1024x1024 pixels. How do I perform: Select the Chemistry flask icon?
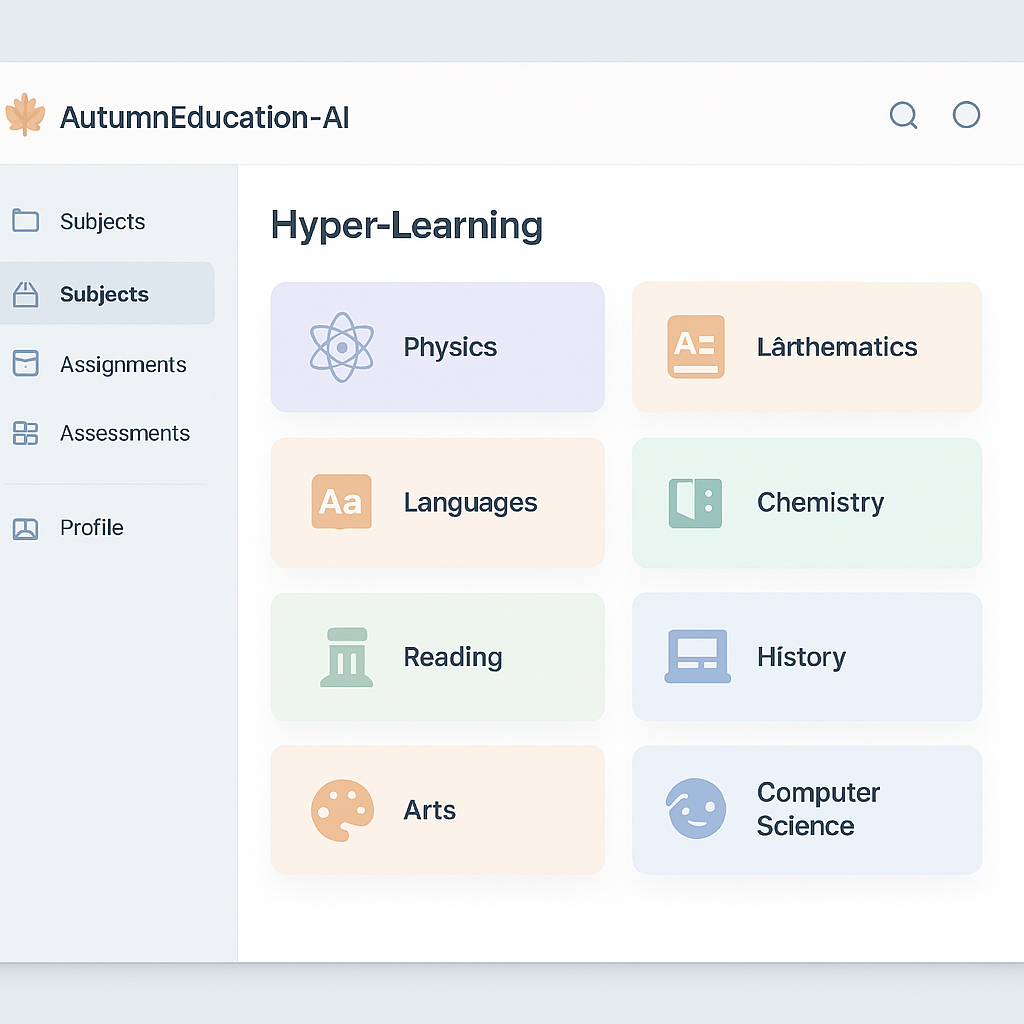697,502
